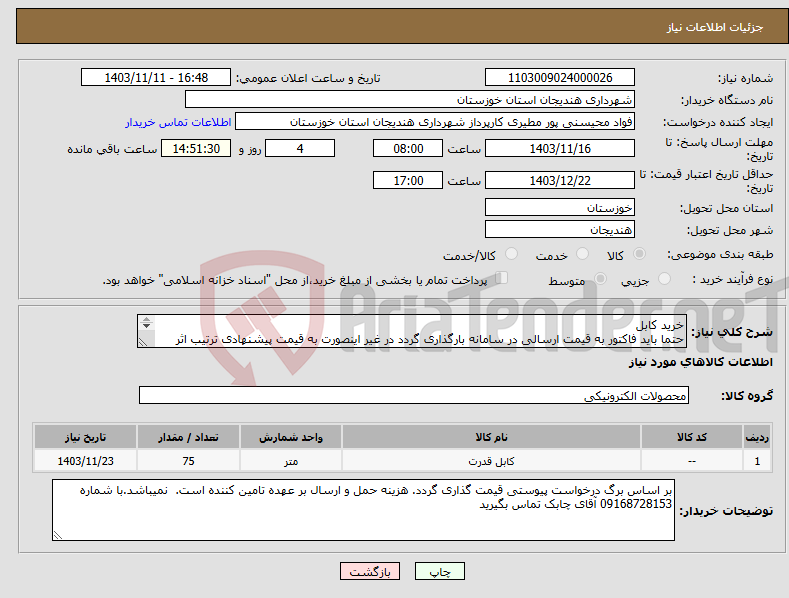Screen dimensions: 789x598
Task: Click remaining time field 14:51:30
Action: [196, 148]
